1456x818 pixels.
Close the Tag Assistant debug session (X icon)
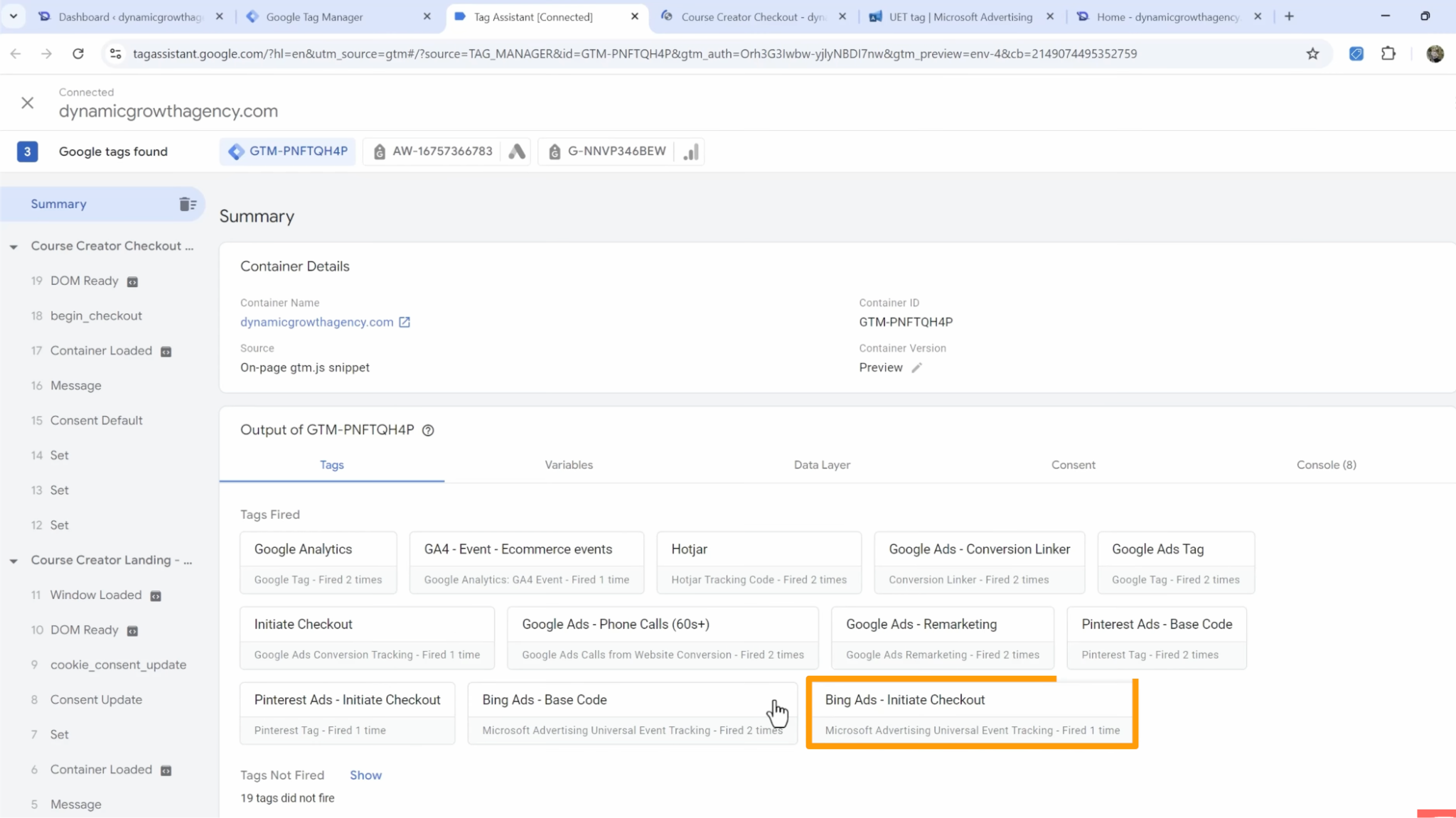28,103
